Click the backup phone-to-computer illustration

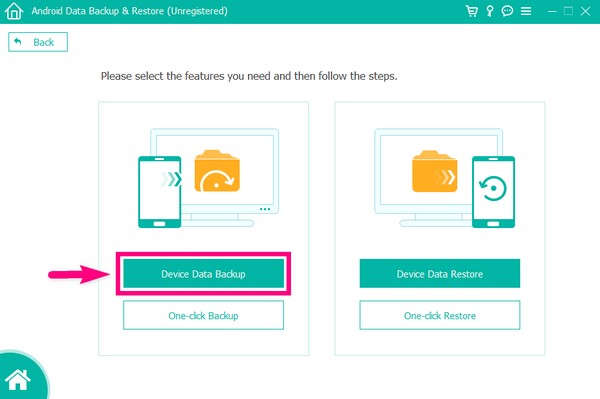pyautogui.click(x=208, y=178)
